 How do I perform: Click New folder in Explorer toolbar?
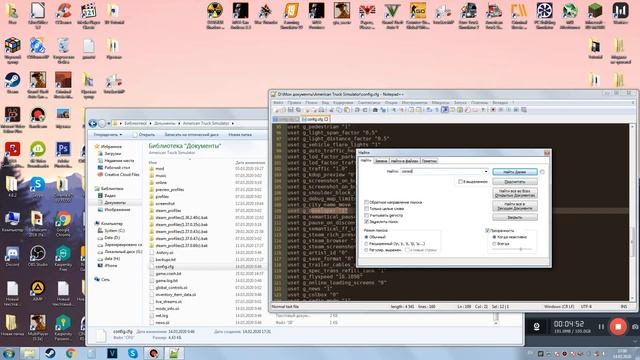(x=240, y=134)
